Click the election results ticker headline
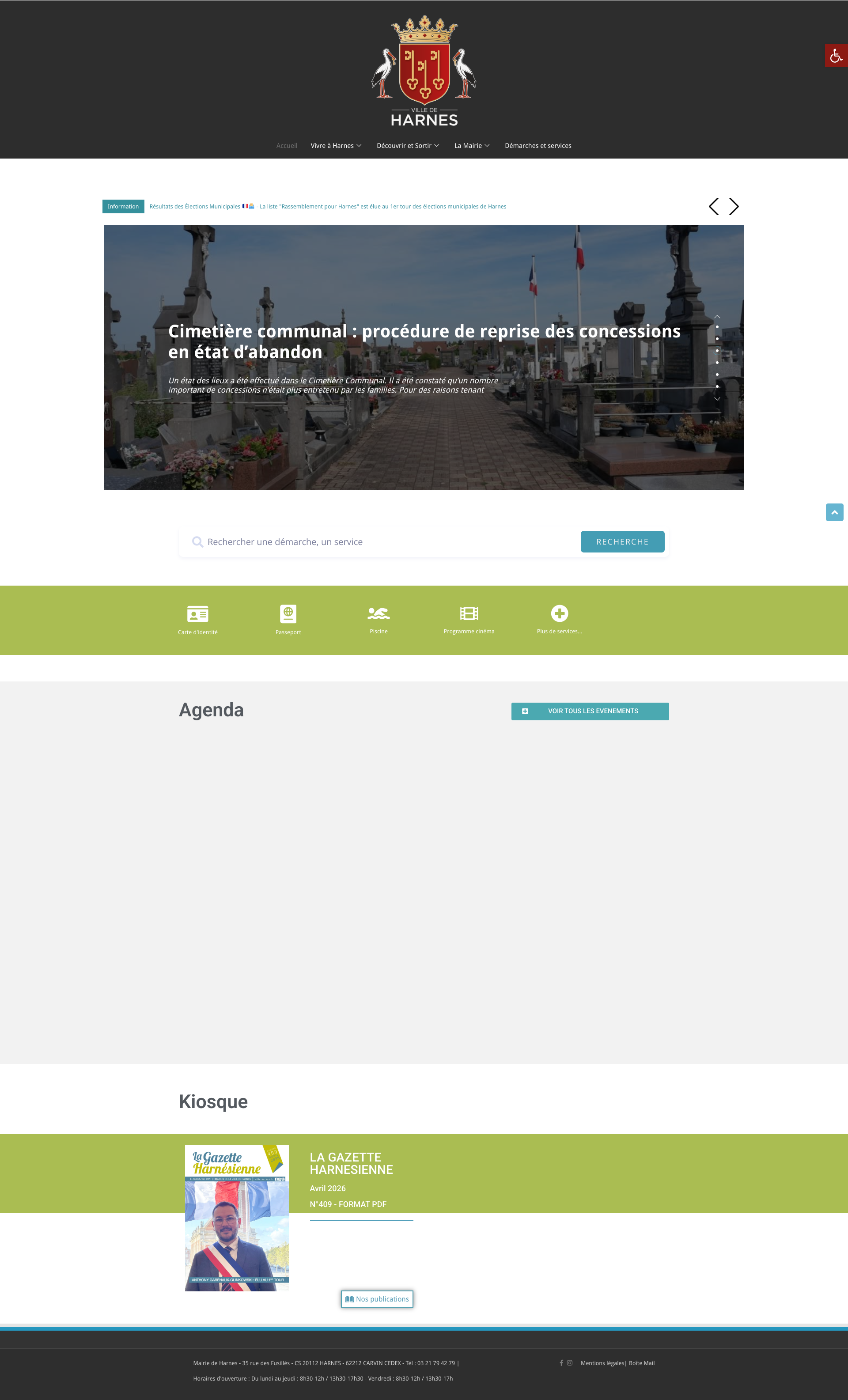This screenshot has height=1400, width=848. [327, 206]
